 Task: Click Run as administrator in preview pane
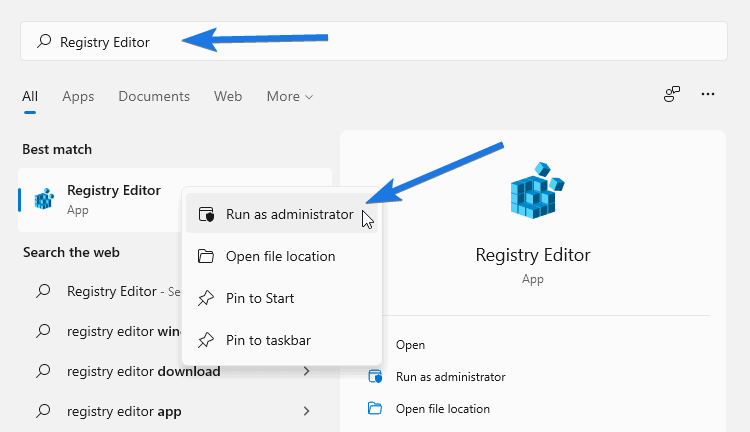pyautogui.click(x=451, y=377)
